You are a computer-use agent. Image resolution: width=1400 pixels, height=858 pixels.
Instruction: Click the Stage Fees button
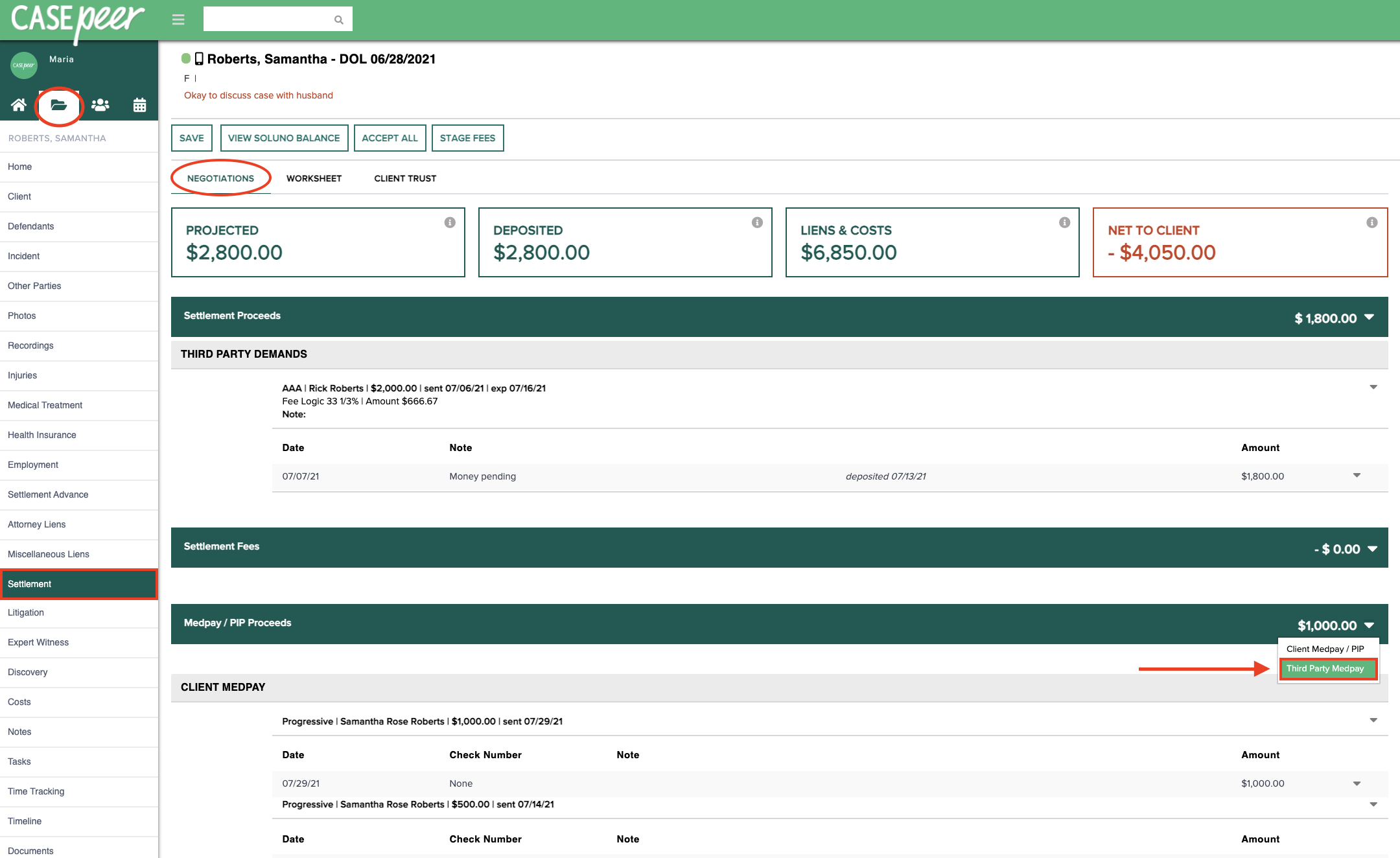[x=467, y=137]
